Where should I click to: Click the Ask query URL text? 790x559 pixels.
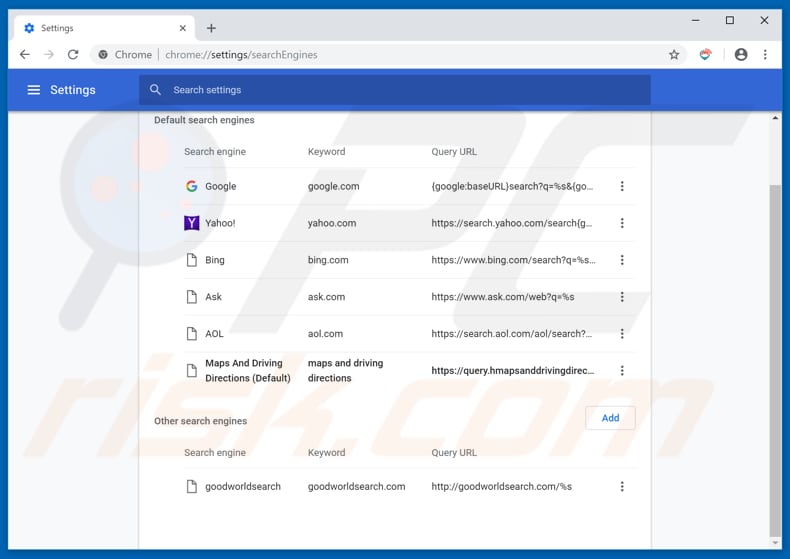[x=503, y=297]
